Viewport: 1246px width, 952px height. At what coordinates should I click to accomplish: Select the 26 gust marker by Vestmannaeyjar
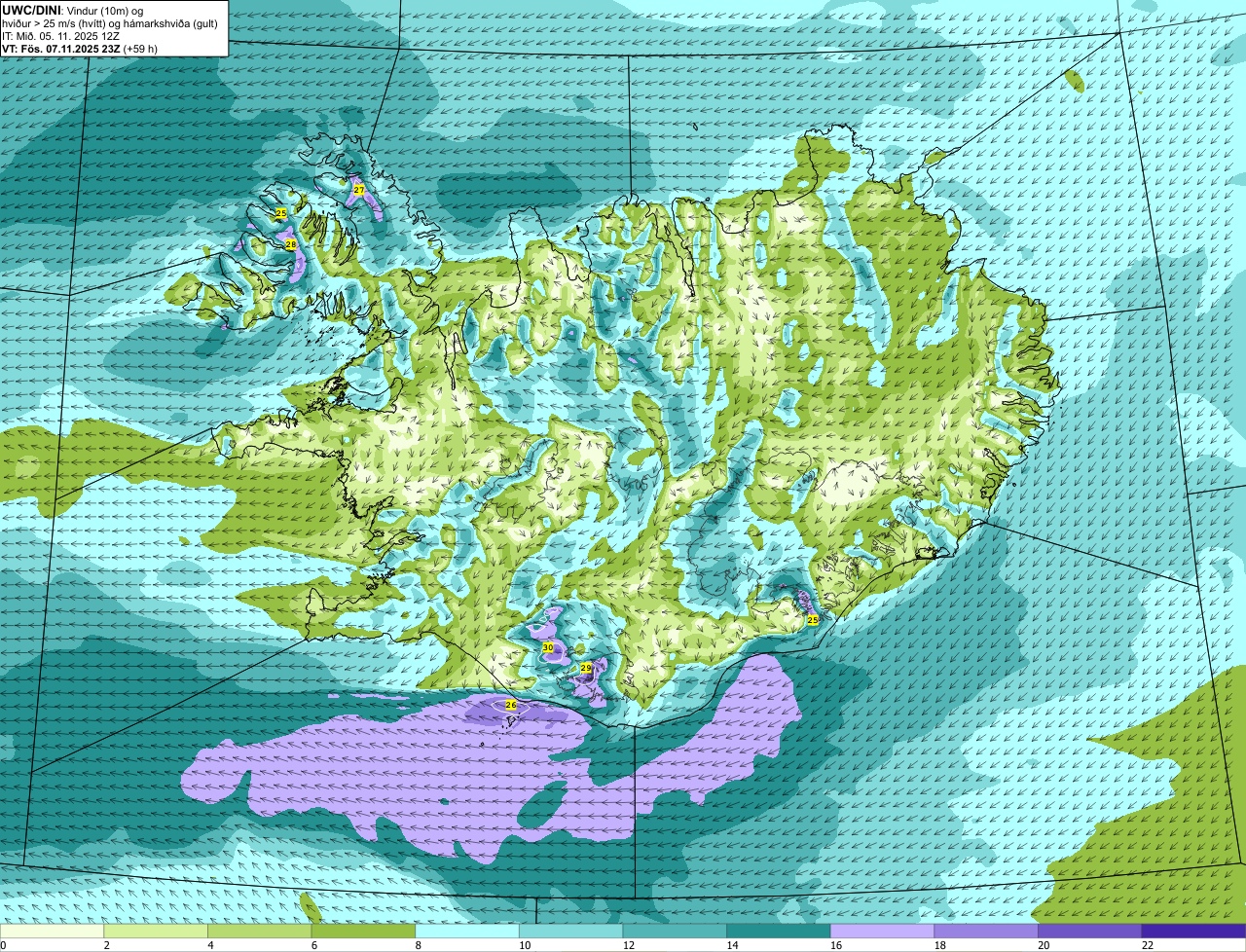pyautogui.click(x=511, y=704)
